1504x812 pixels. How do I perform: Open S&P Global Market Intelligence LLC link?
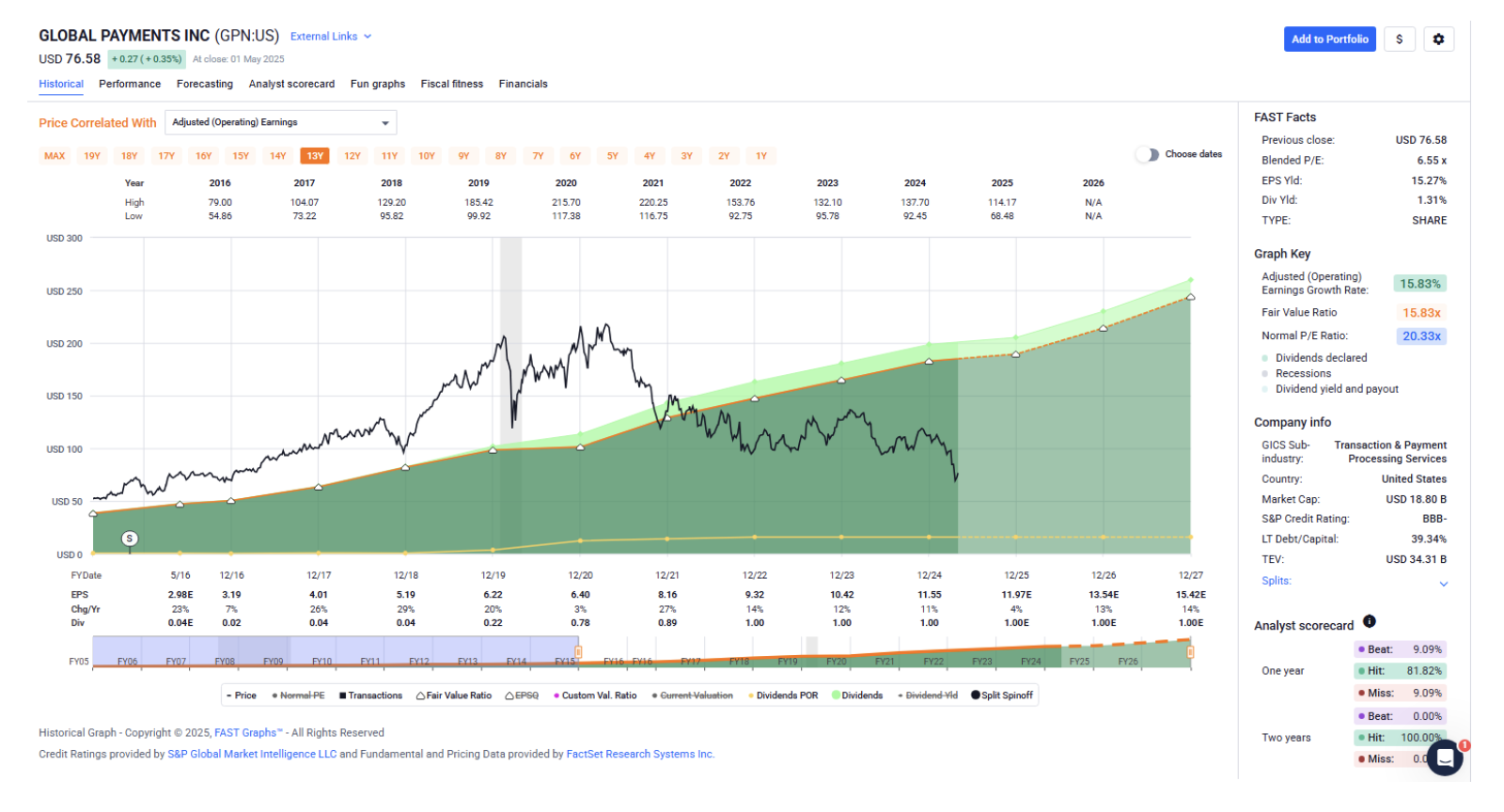(252, 754)
